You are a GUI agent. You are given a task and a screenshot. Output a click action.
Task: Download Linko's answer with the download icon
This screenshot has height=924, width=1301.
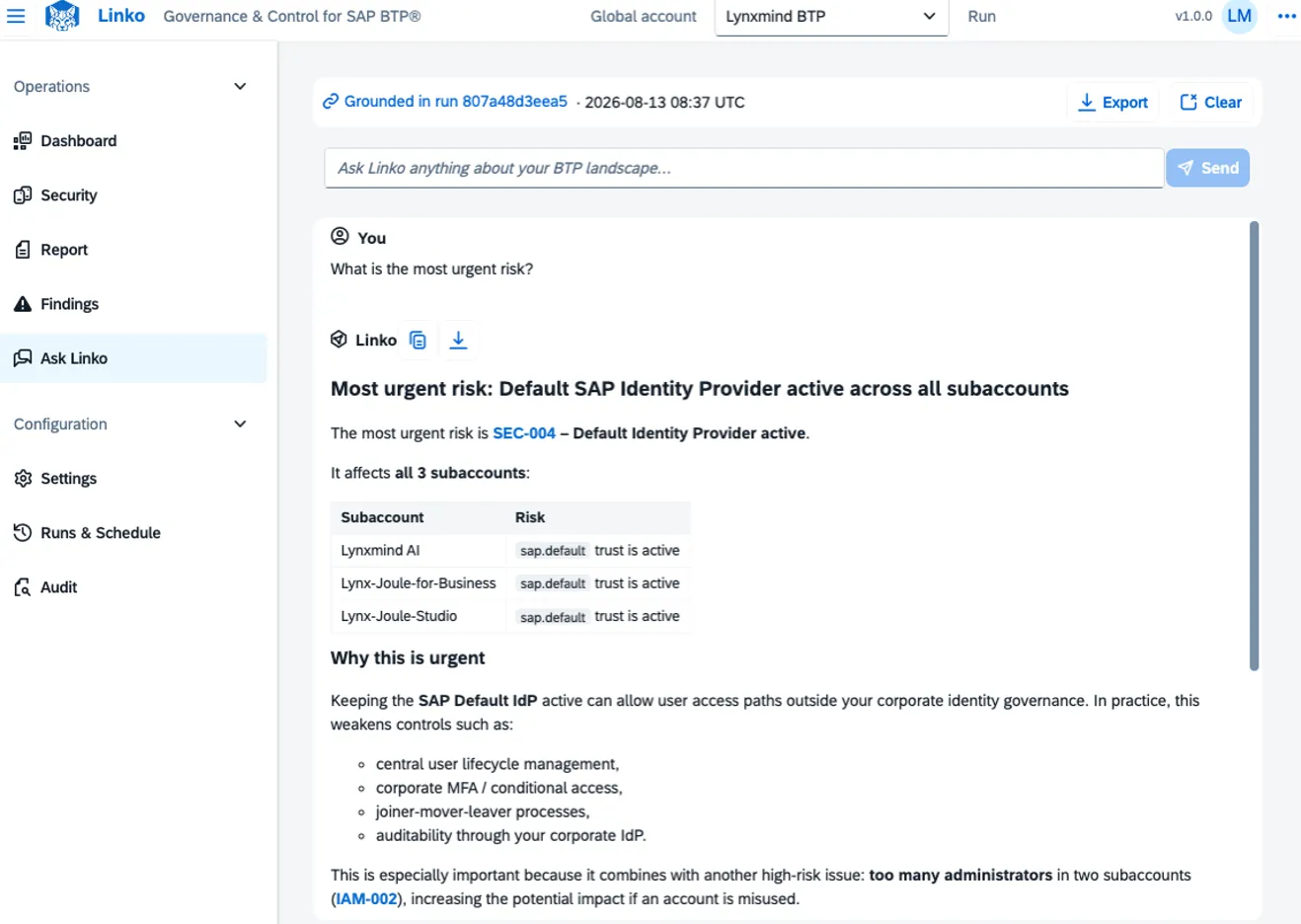(458, 340)
